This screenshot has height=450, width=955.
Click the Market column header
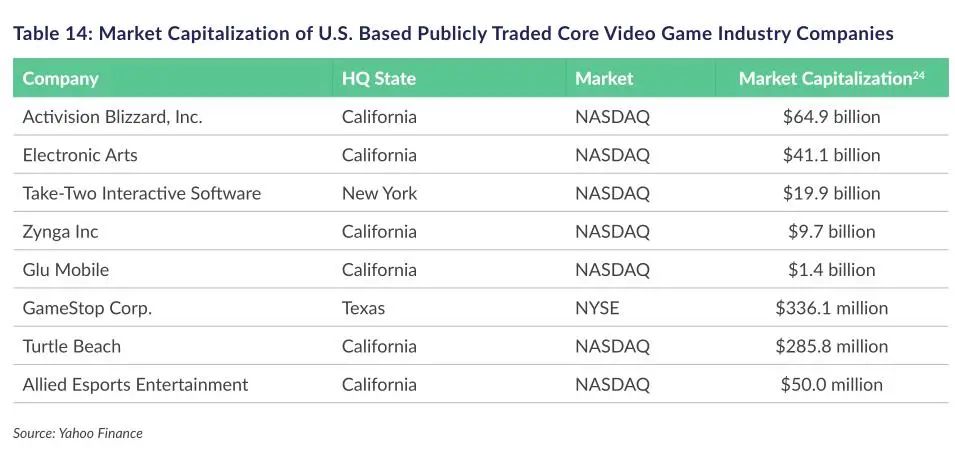(x=604, y=79)
